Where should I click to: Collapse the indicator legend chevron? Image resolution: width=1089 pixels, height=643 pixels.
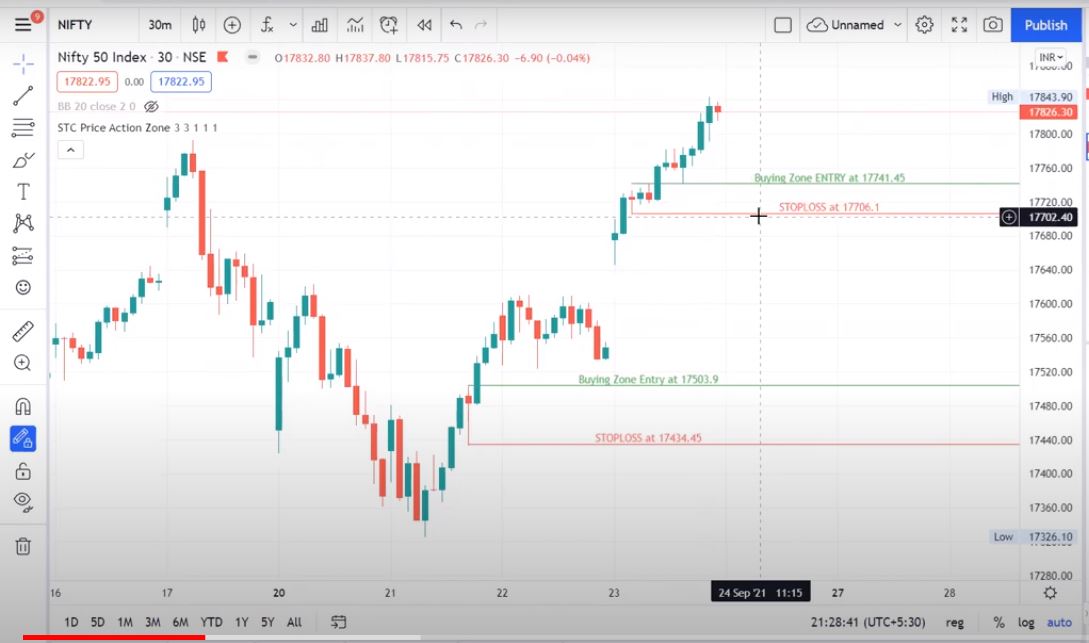coord(70,150)
